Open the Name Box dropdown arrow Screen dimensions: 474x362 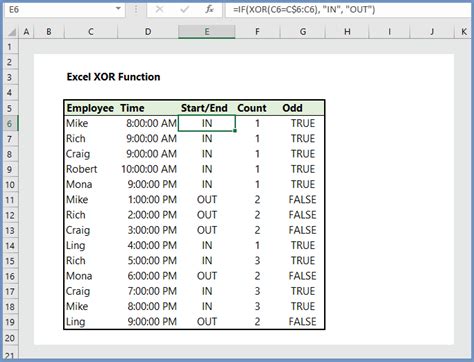tap(118, 9)
